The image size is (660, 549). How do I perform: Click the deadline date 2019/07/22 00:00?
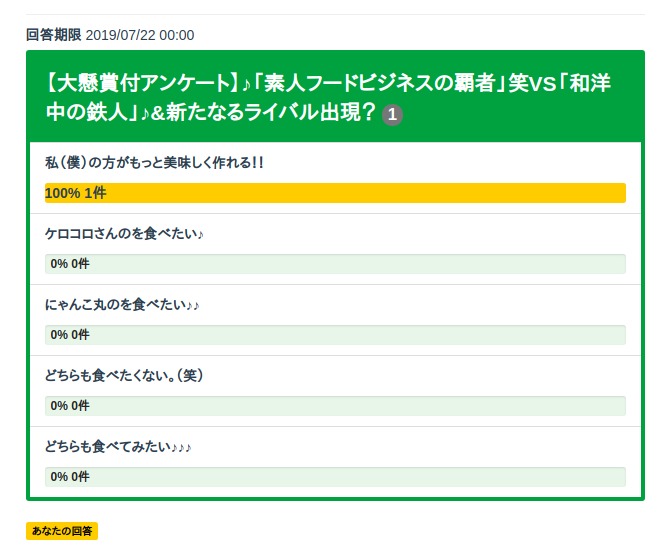(140, 35)
